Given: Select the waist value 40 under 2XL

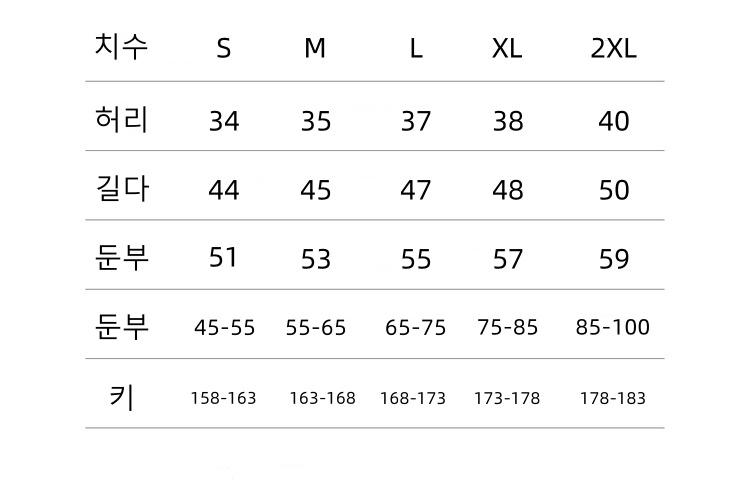Looking at the screenshot, I should click(x=613, y=122).
